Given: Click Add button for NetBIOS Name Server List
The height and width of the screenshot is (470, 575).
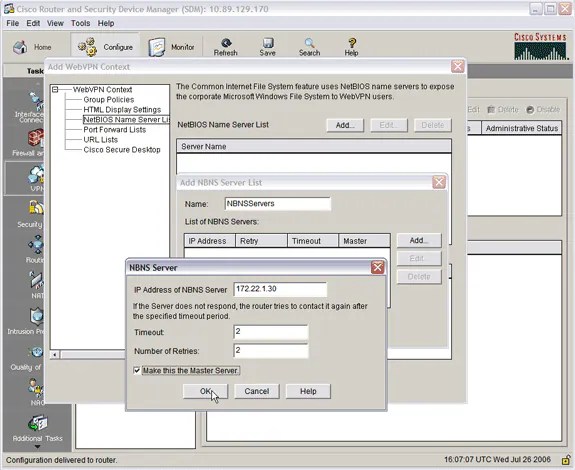Looking at the screenshot, I should [345, 125].
